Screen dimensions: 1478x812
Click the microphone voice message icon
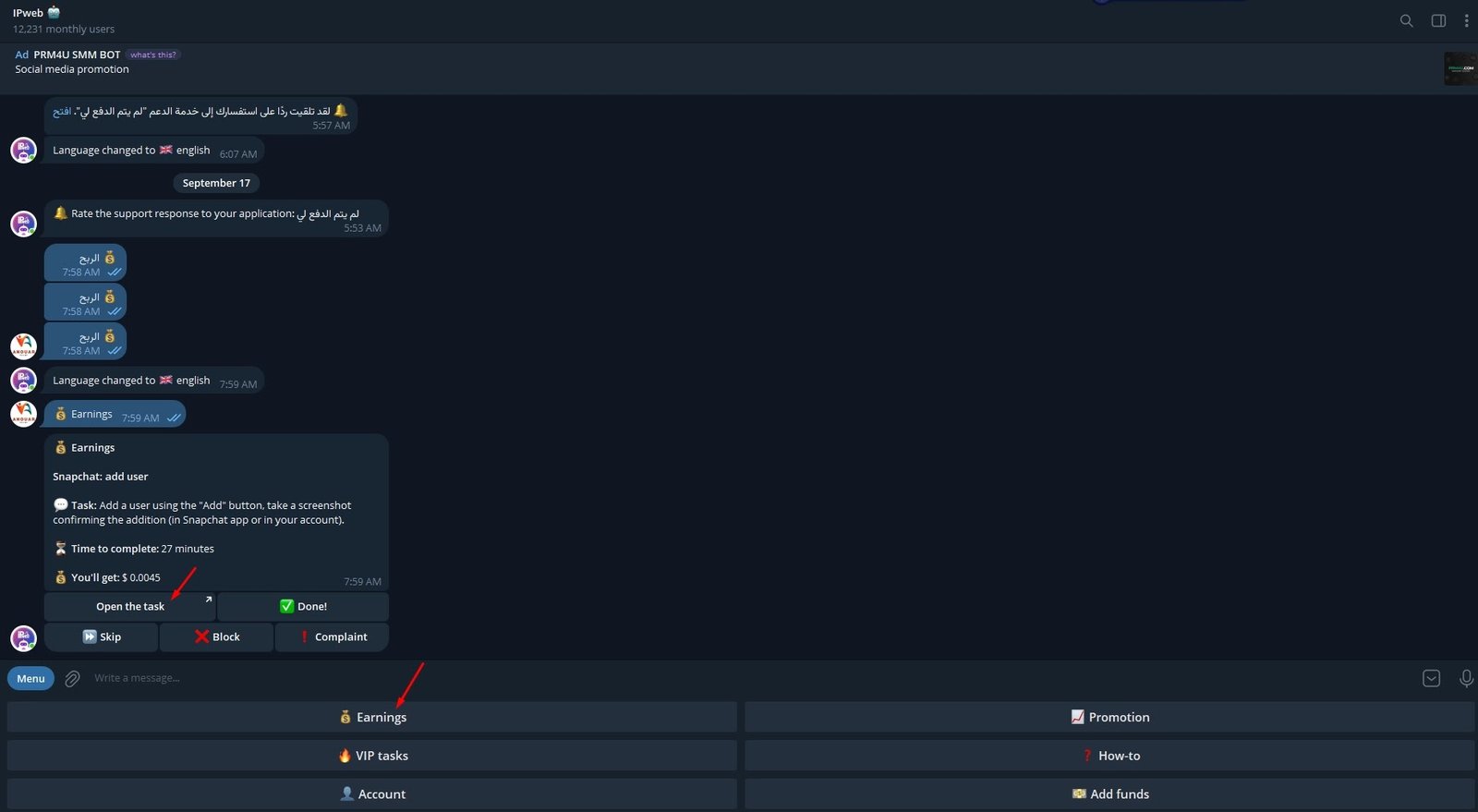1466,679
